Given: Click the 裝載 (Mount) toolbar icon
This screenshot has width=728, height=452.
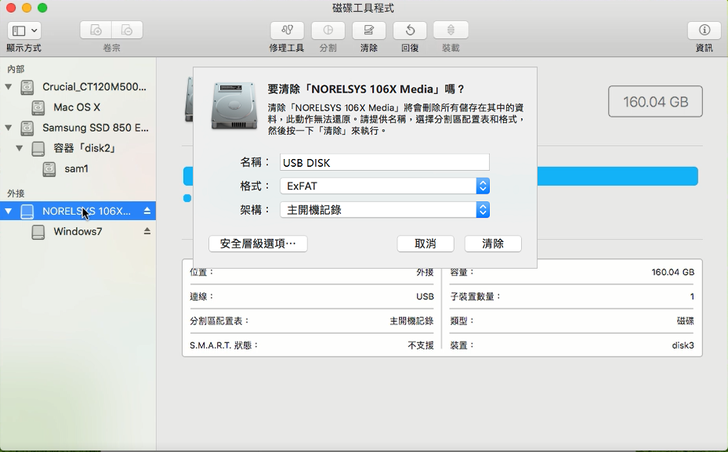Looking at the screenshot, I should coord(450,30).
